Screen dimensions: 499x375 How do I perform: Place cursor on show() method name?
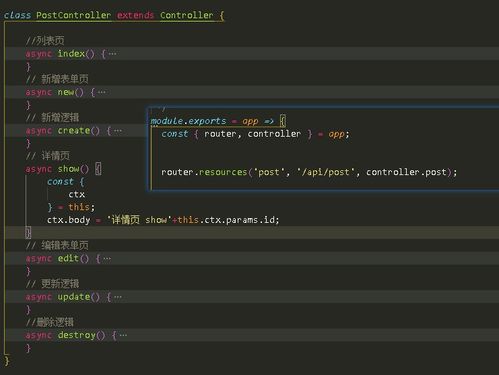pyautogui.click(x=68, y=169)
